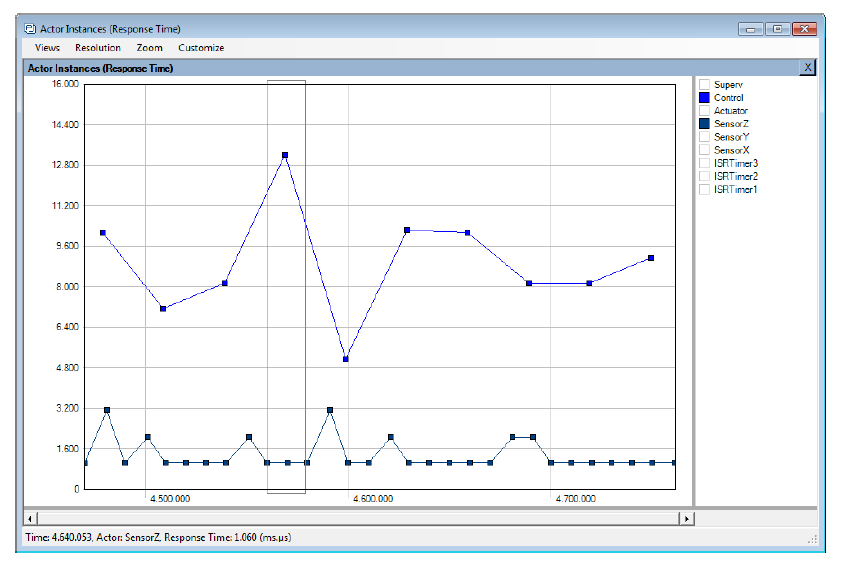845x566 pixels.
Task: Click the window icon in the title bar
Action: click(29, 29)
